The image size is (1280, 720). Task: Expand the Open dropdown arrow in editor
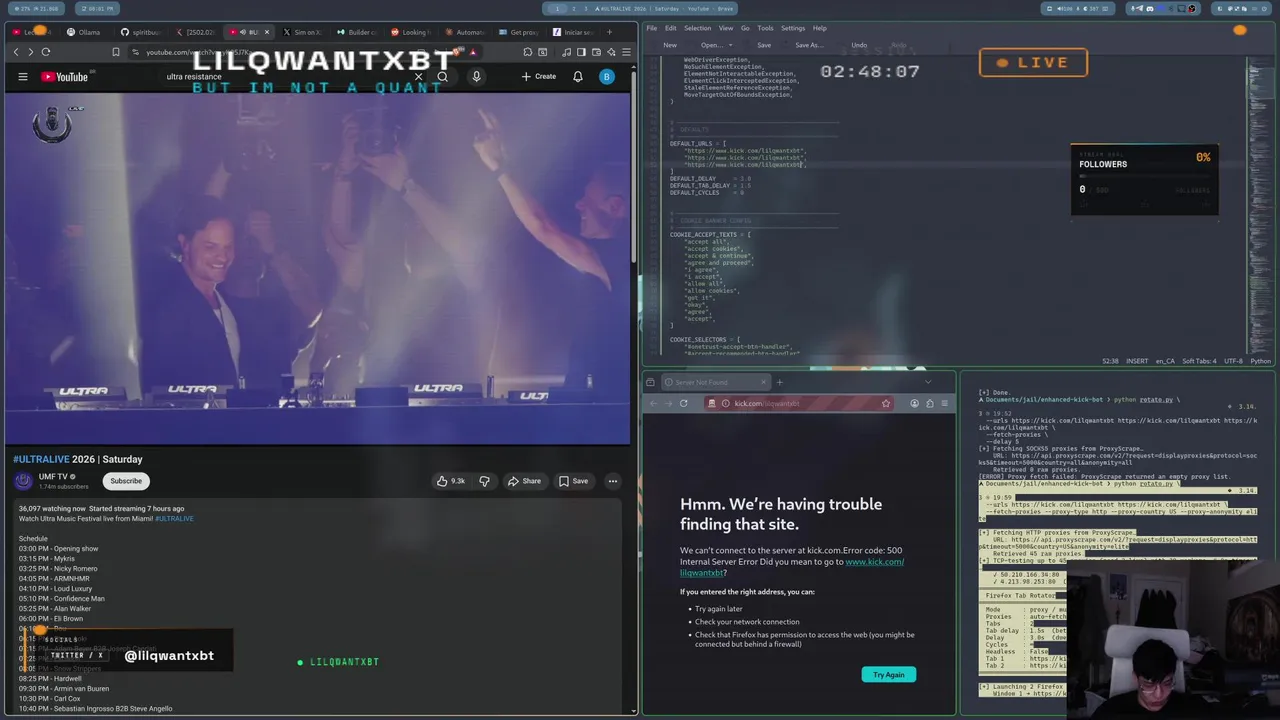point(731,45)
